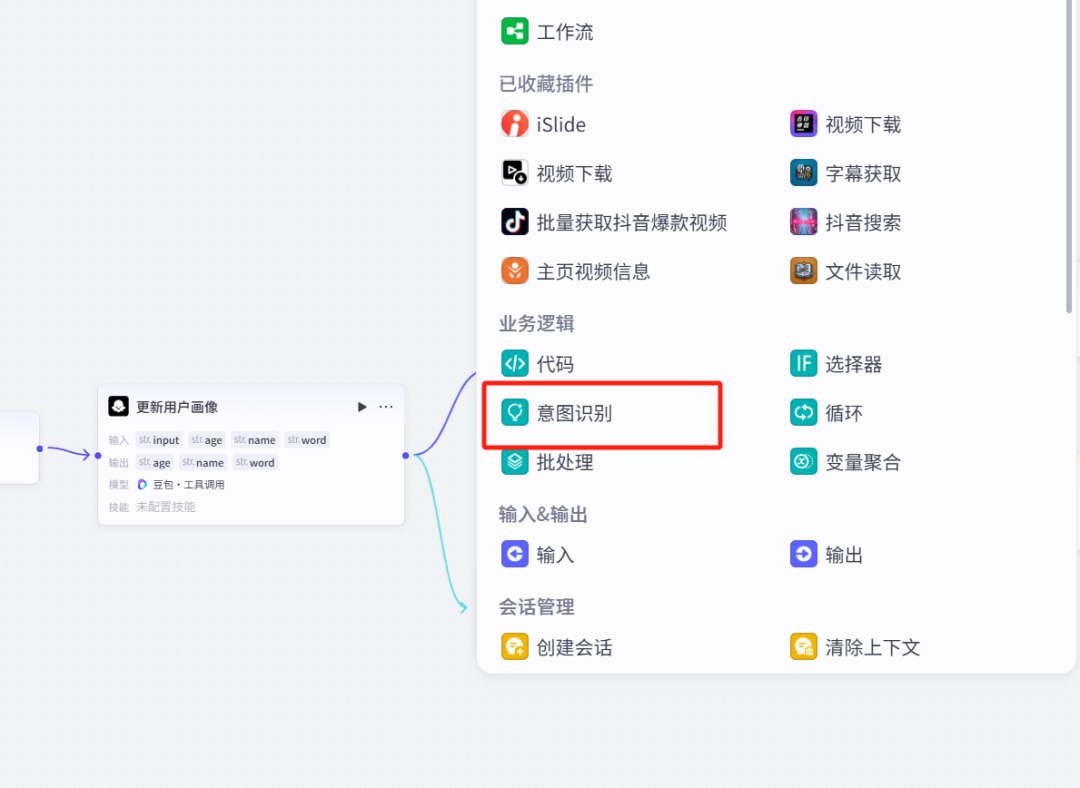Open the 更新用户画像 node options menu
Image resolution: width=1080 pixels, height=788 pixels.
pos(384,407)
